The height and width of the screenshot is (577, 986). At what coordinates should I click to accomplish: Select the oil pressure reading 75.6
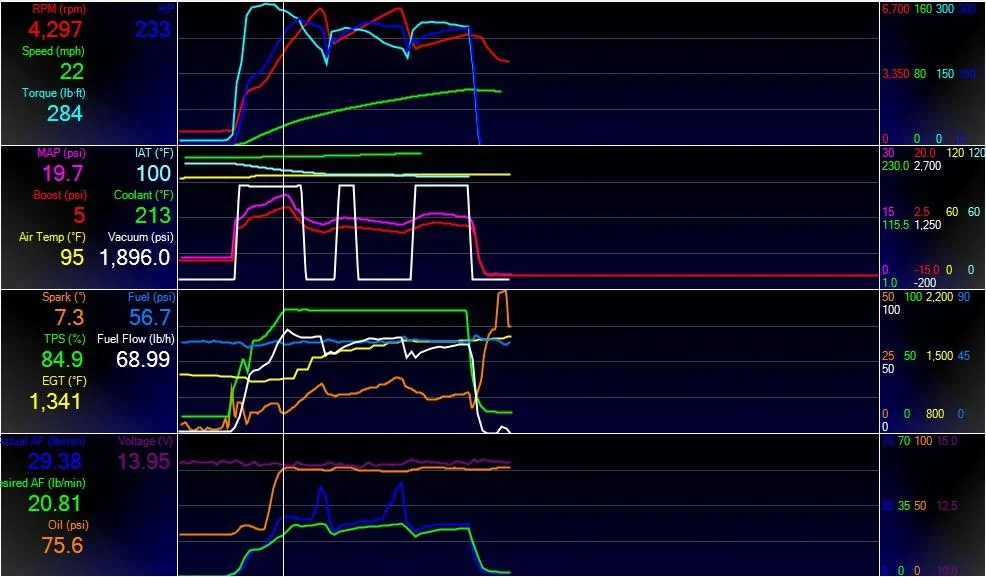click(x=62, y=545)
